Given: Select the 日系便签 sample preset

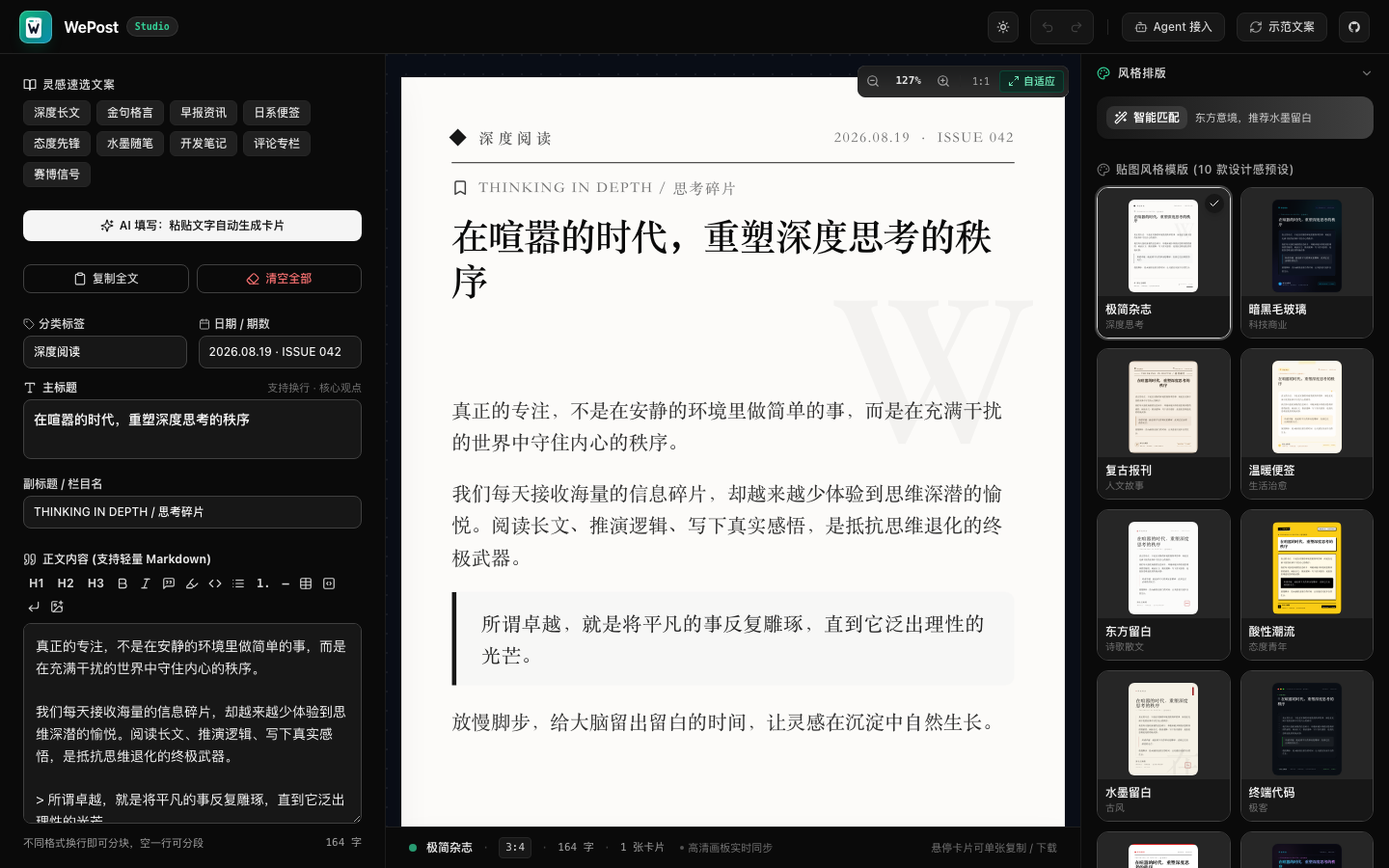Looking at the screenshot, I should coord(277,113).
